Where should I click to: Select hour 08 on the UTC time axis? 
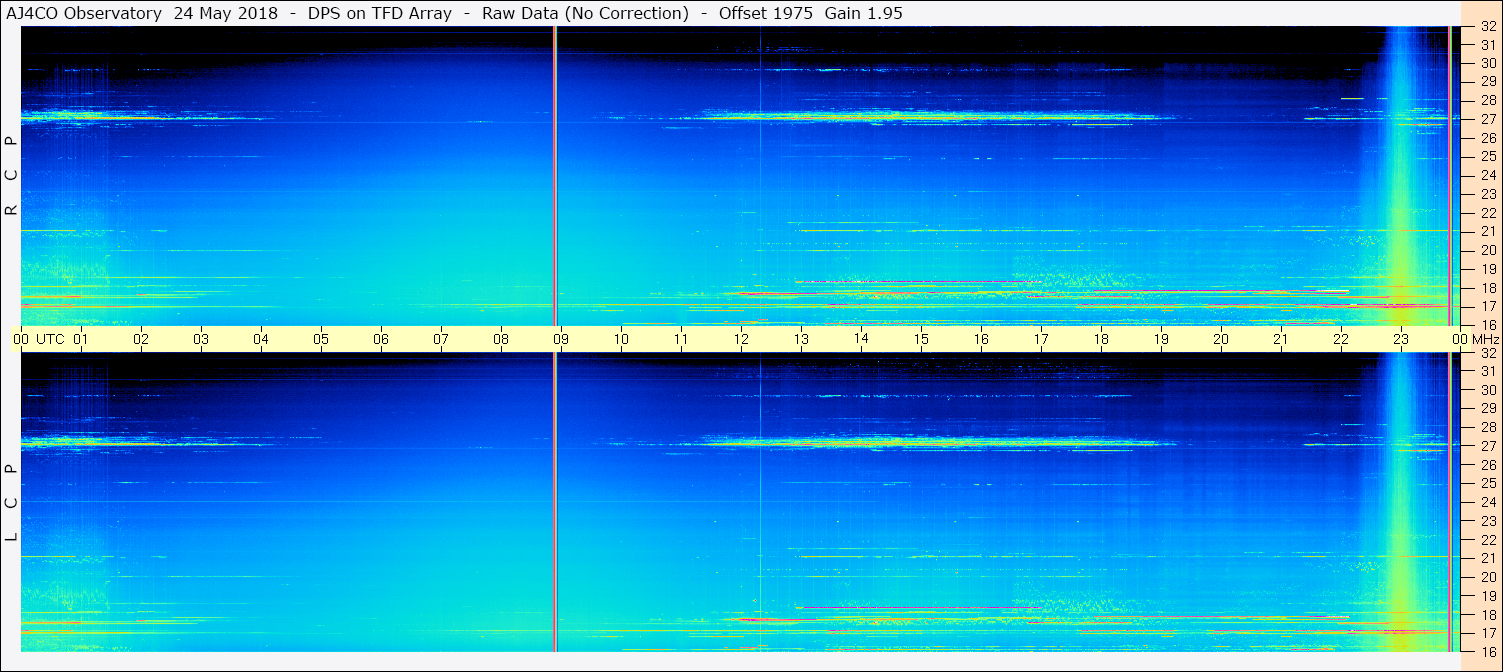[501, 339]
